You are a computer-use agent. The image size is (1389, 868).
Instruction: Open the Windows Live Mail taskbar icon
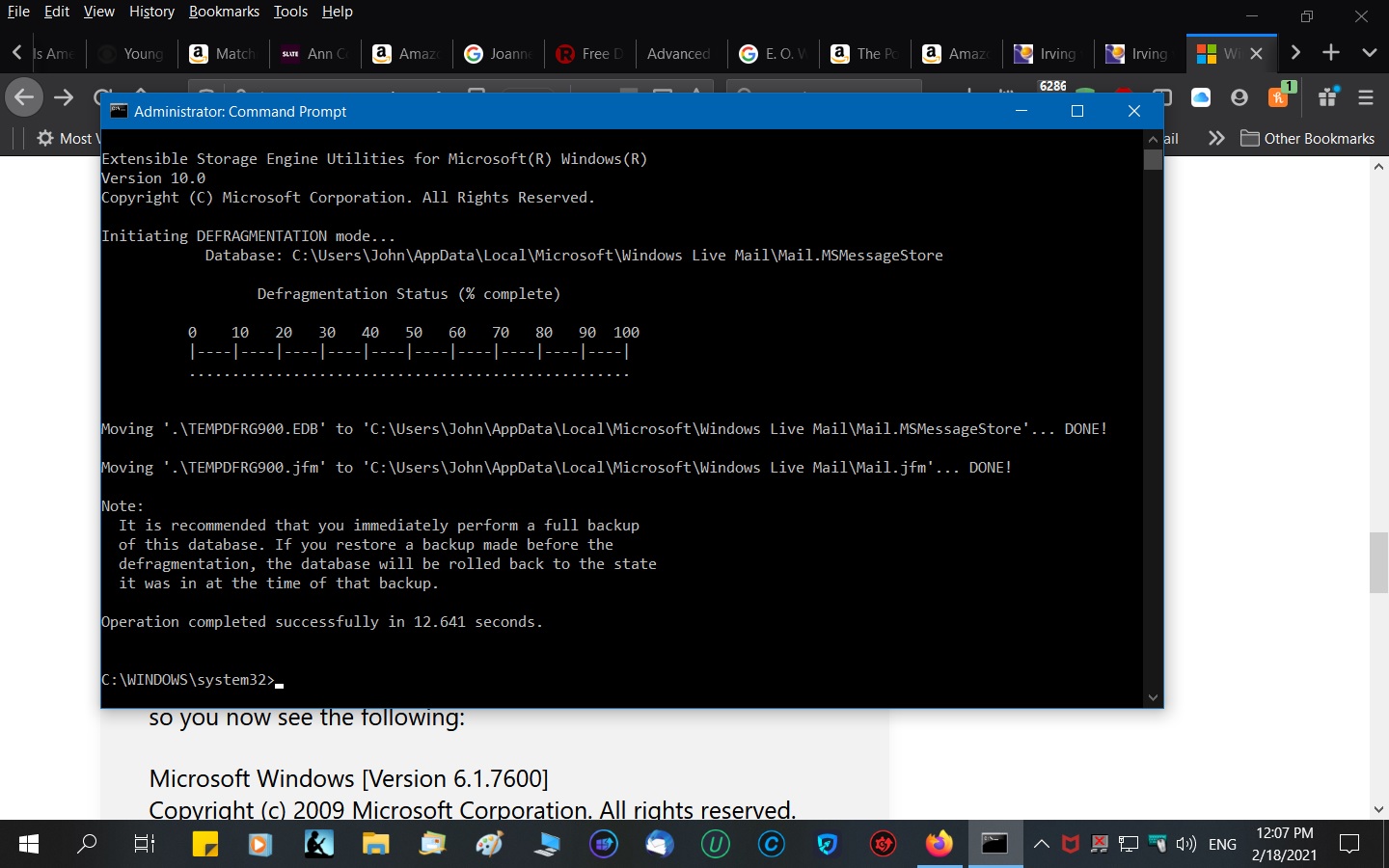(433, 845)
